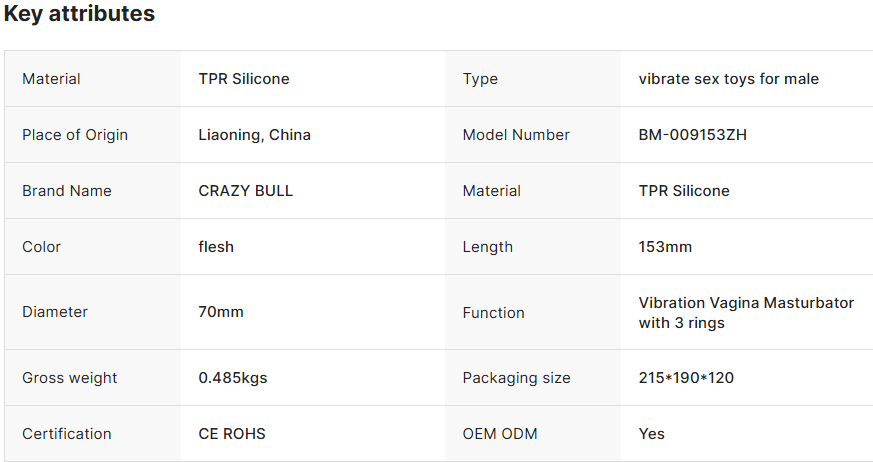Click the Liaoning, China value
This screenshot has height=462, width=873.
[x=255, y=135]
